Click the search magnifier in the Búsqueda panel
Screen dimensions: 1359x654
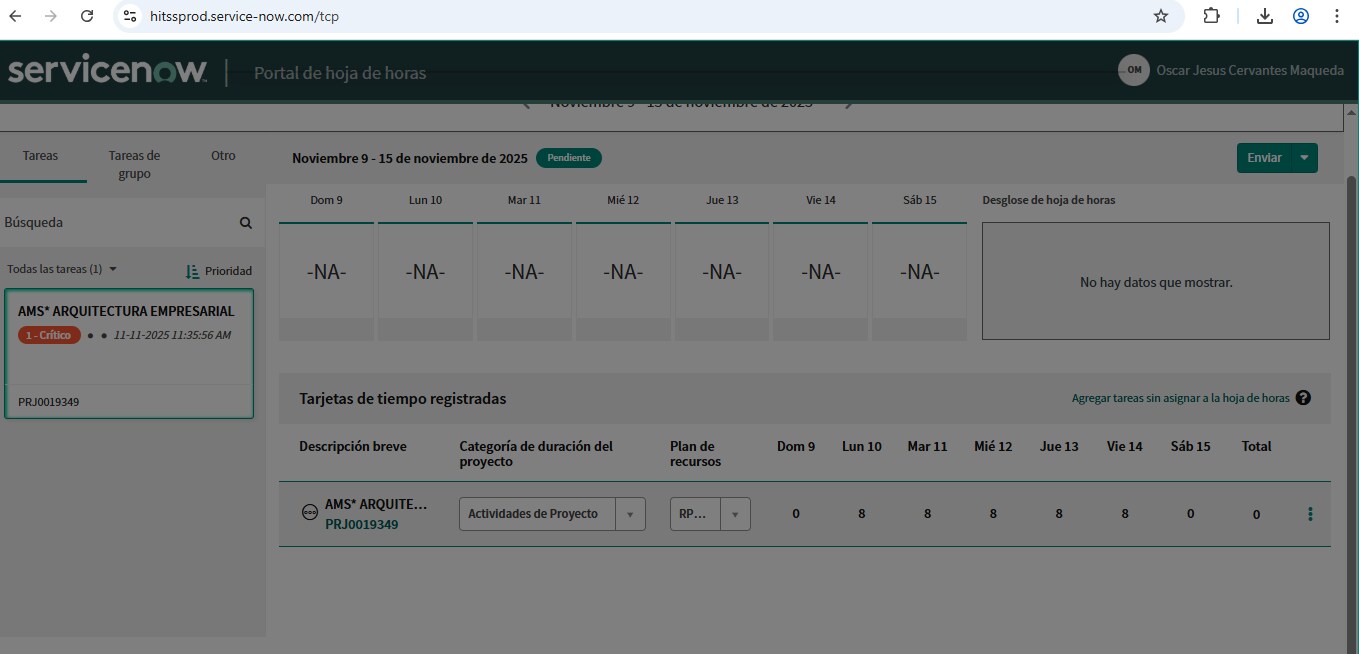click(x=245, y=222)
